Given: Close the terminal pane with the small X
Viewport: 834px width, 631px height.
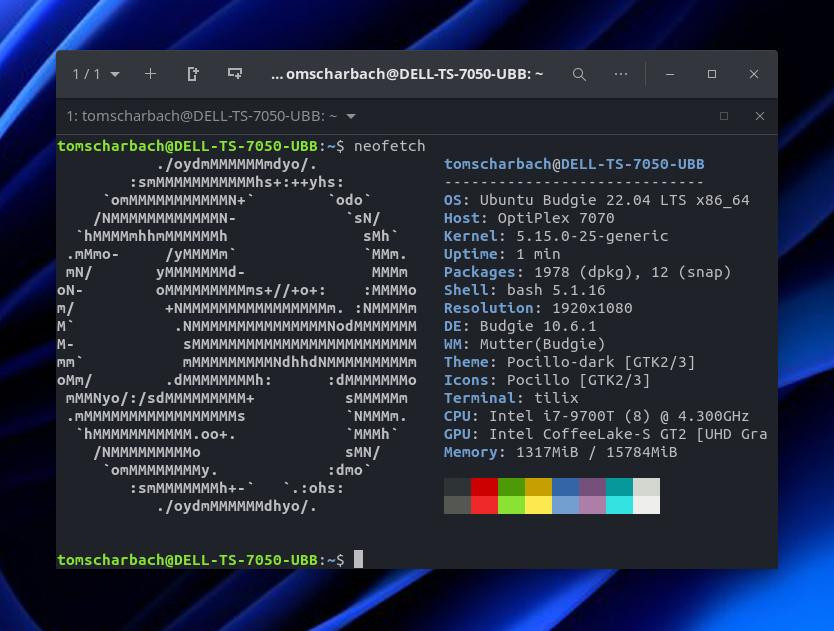Looking at the screenshot, I should [759, 116].
